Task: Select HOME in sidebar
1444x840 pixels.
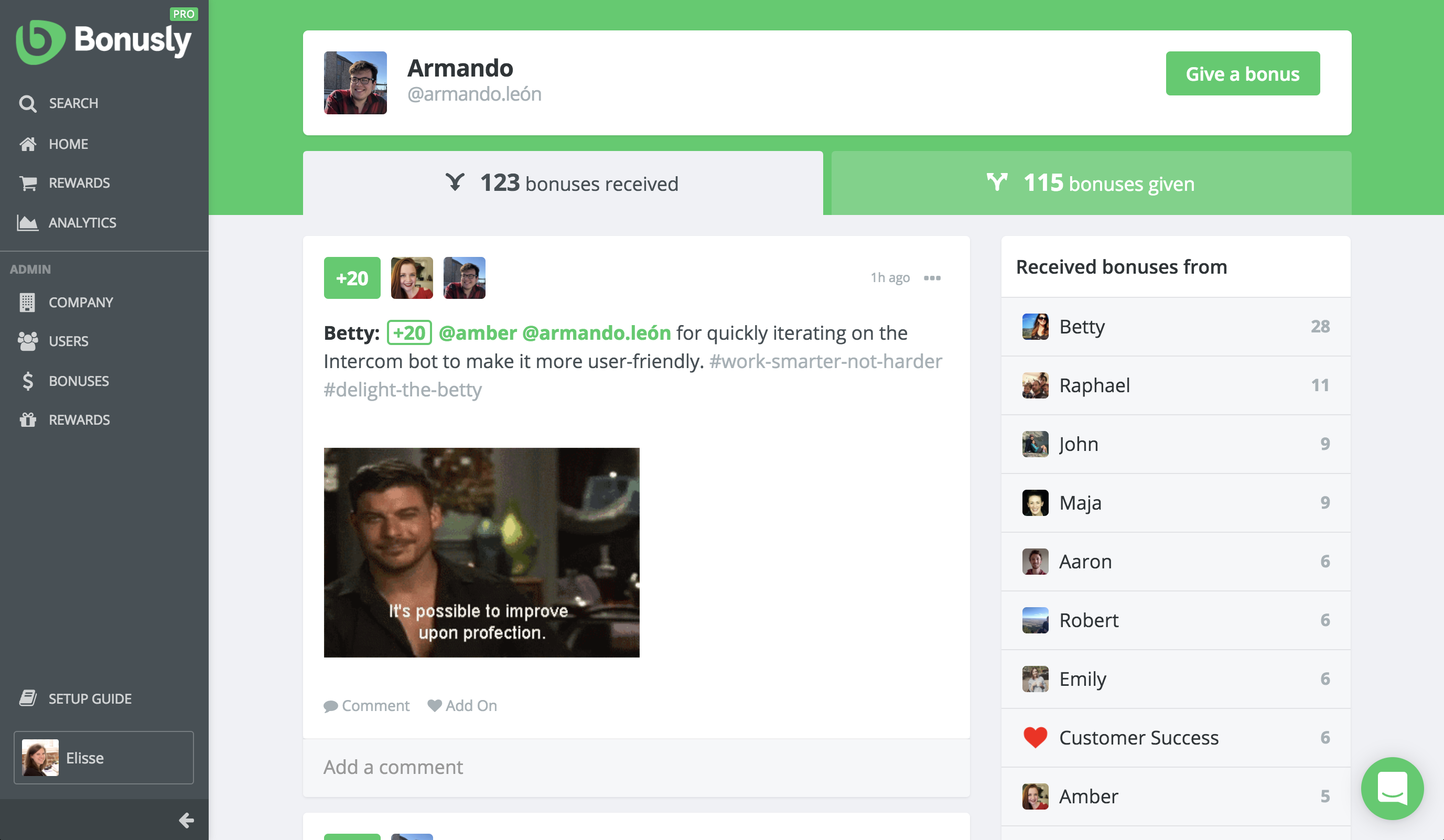Action: pos(68,144)
